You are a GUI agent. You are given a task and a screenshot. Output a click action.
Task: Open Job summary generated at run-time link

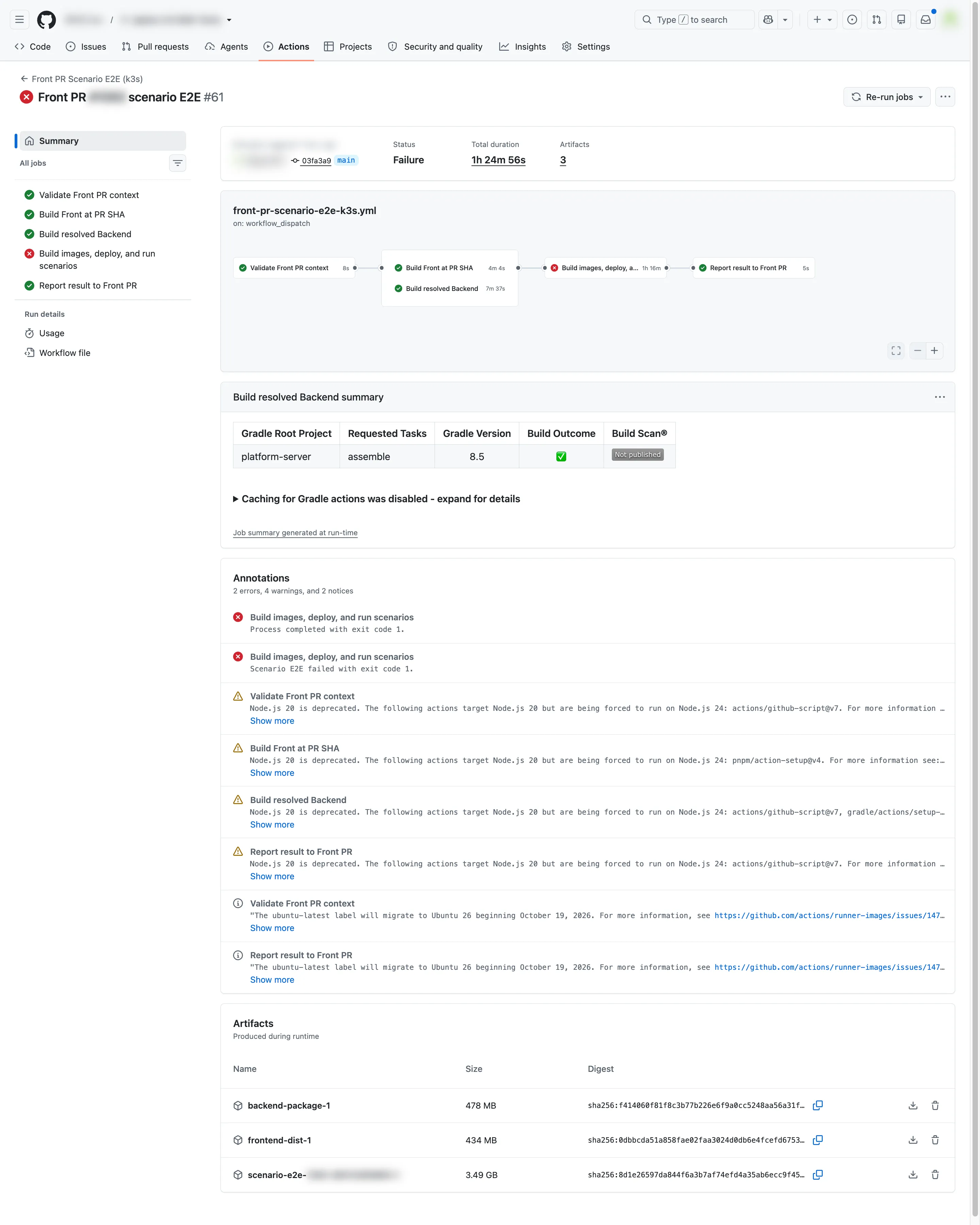click(x=295, y=533)
